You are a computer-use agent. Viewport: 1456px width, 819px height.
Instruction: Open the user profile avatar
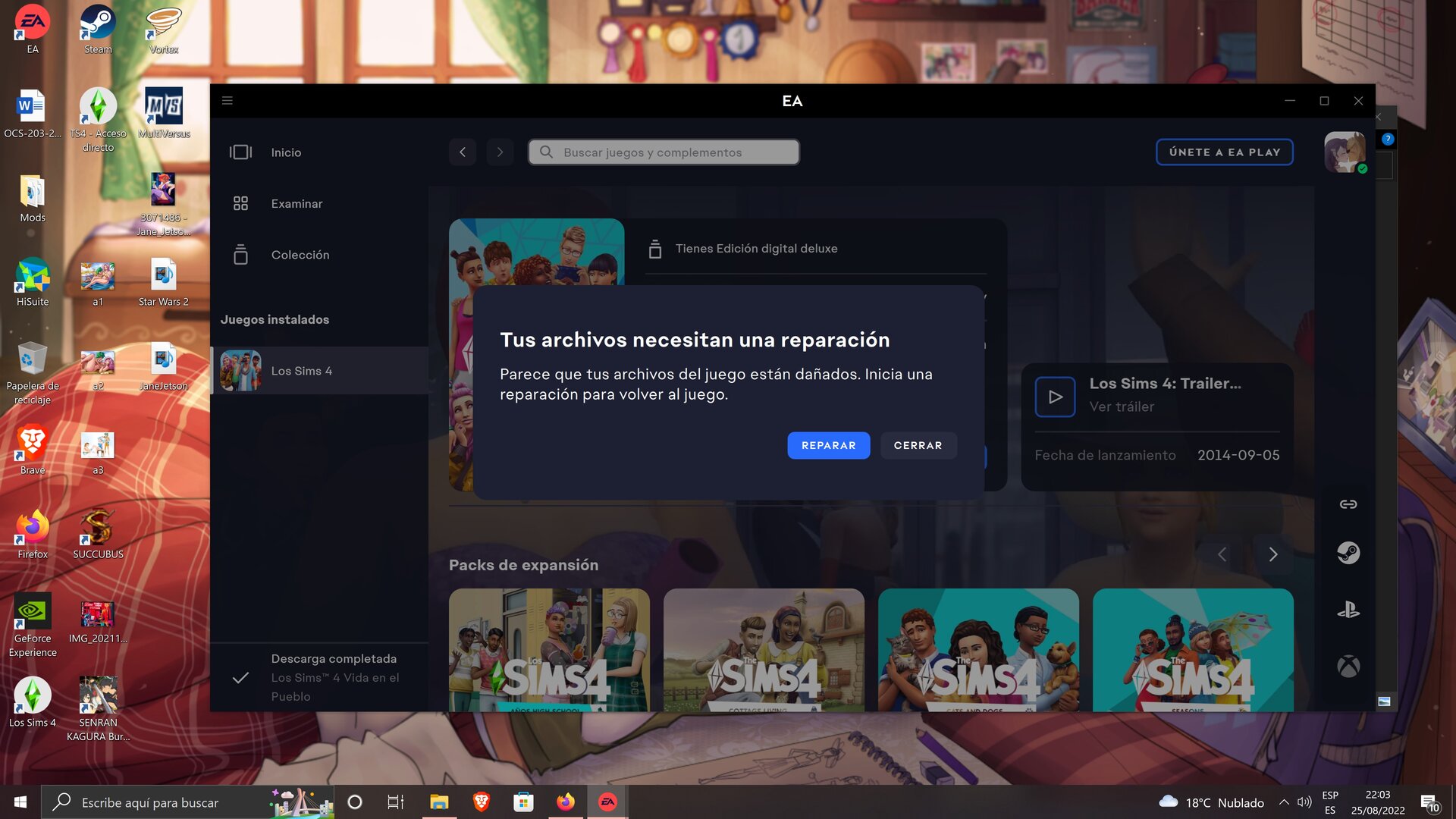click(1345, 152)
